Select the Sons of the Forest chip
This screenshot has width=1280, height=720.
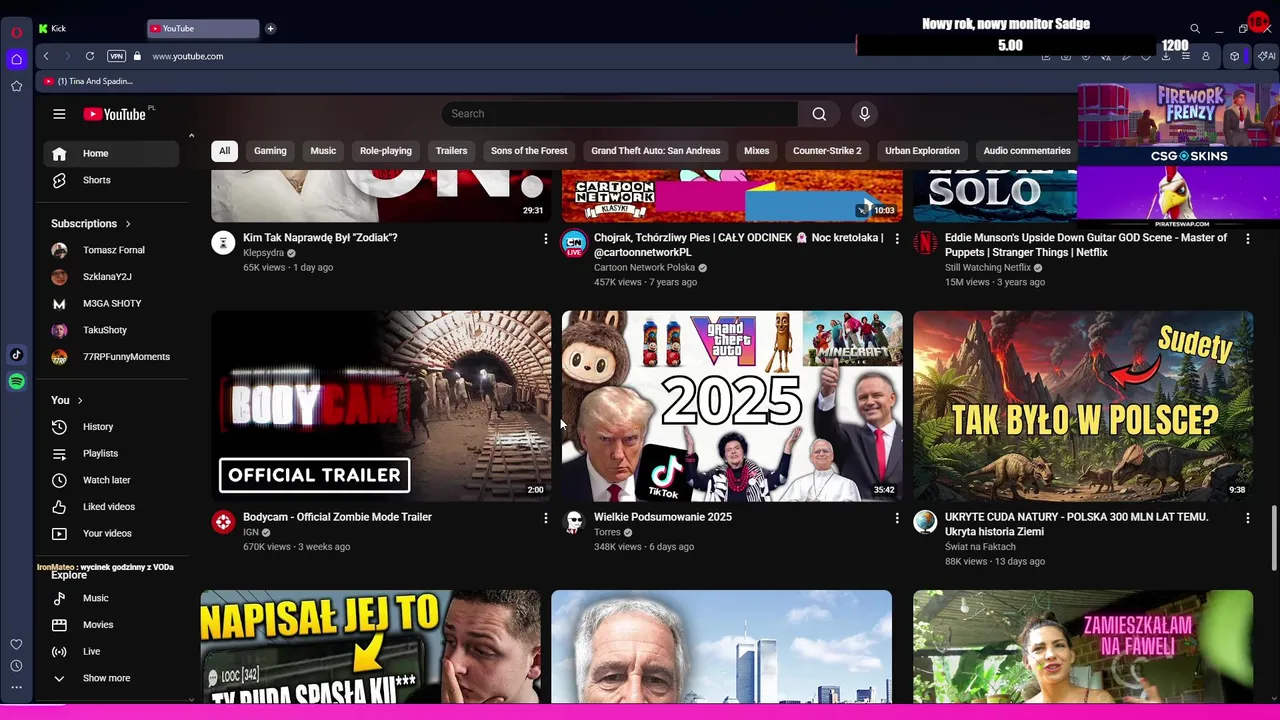(x=529, y=151)
